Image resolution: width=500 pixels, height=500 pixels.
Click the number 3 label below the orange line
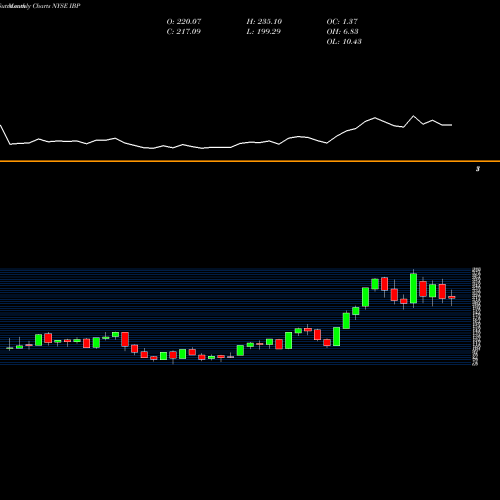click(x=478, y=169)
